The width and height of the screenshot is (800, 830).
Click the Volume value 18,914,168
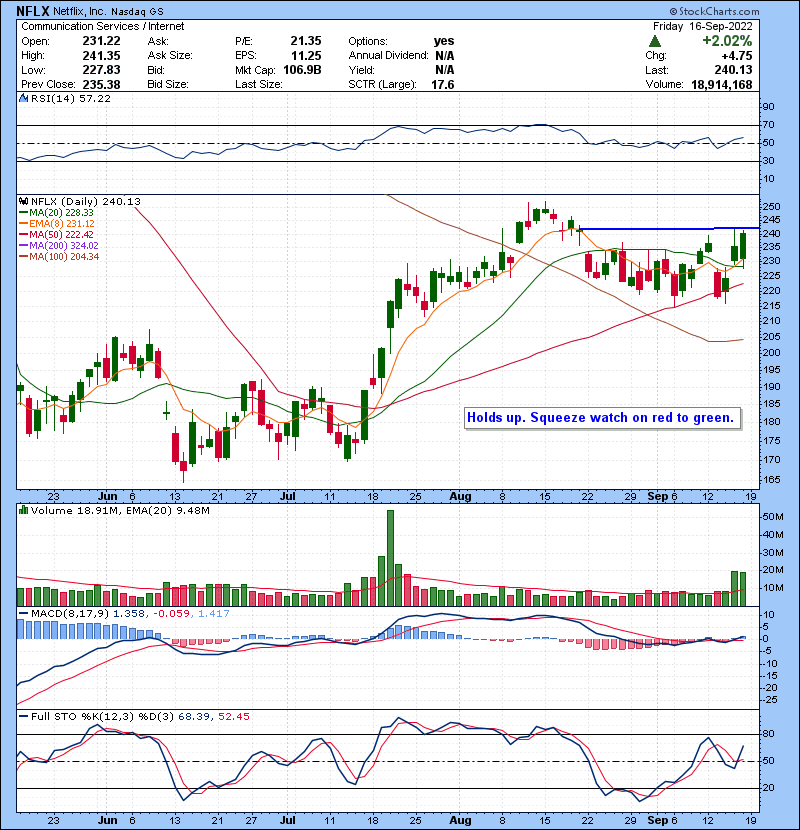(x=722, y=85)
